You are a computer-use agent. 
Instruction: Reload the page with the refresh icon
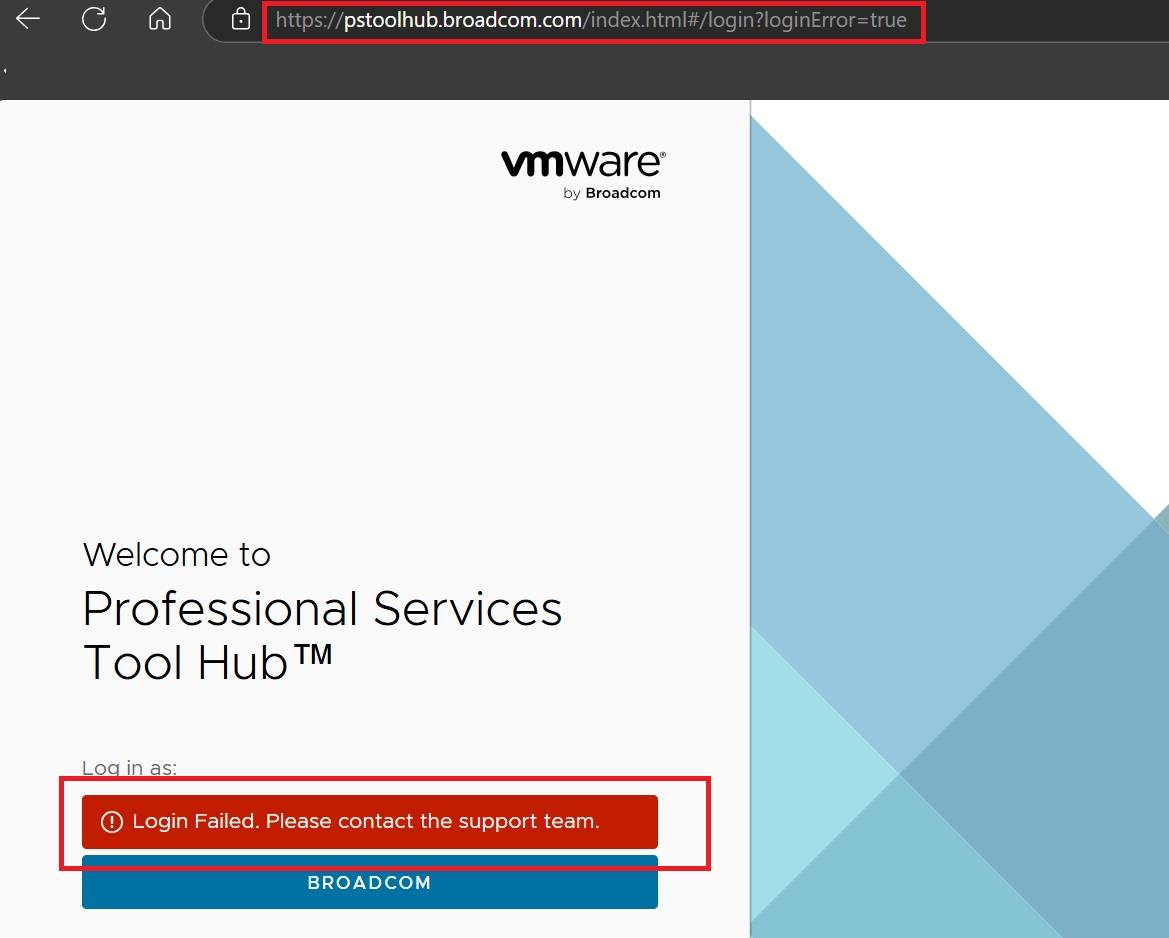94,19
